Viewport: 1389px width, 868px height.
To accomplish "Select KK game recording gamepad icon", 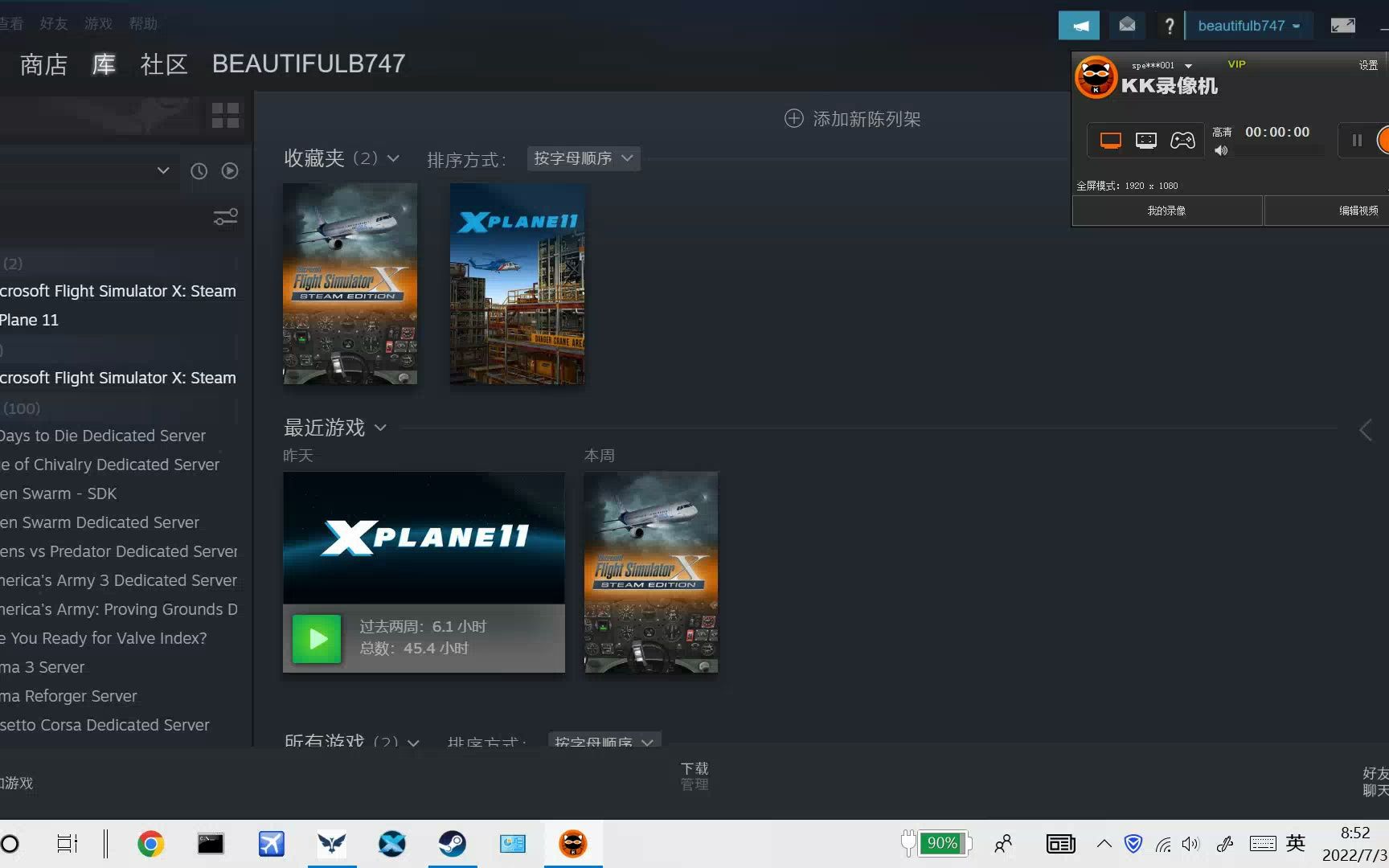I will (x=1182, y=141).
